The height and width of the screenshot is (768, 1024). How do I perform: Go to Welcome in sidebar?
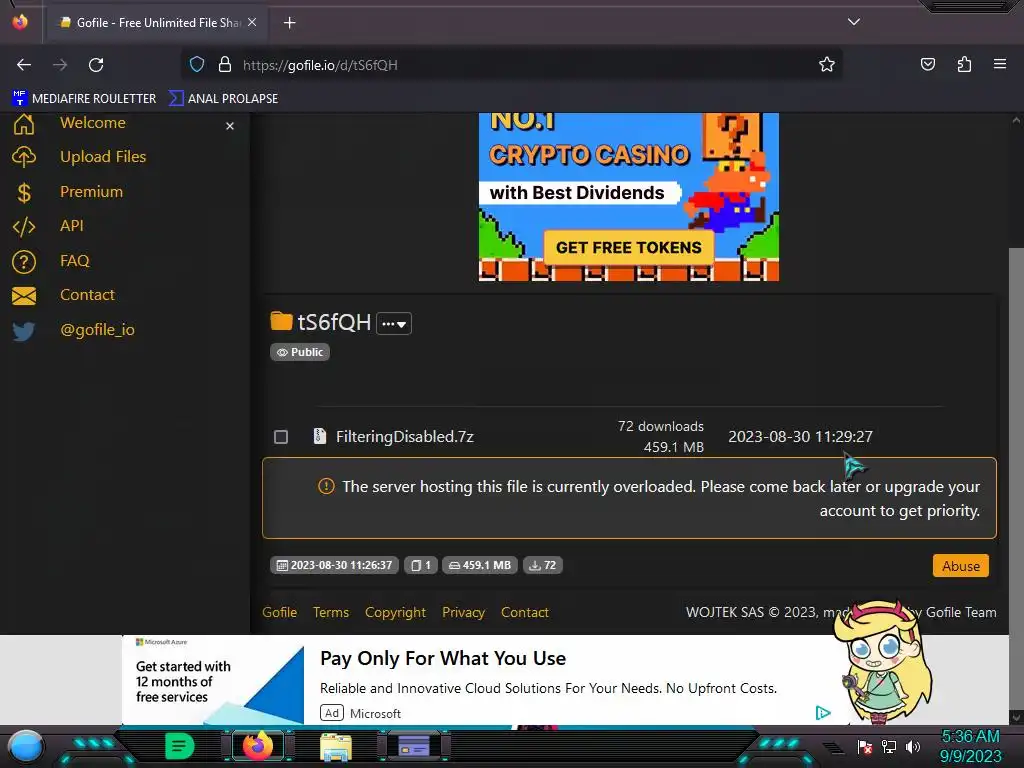(x=93, y=123)
